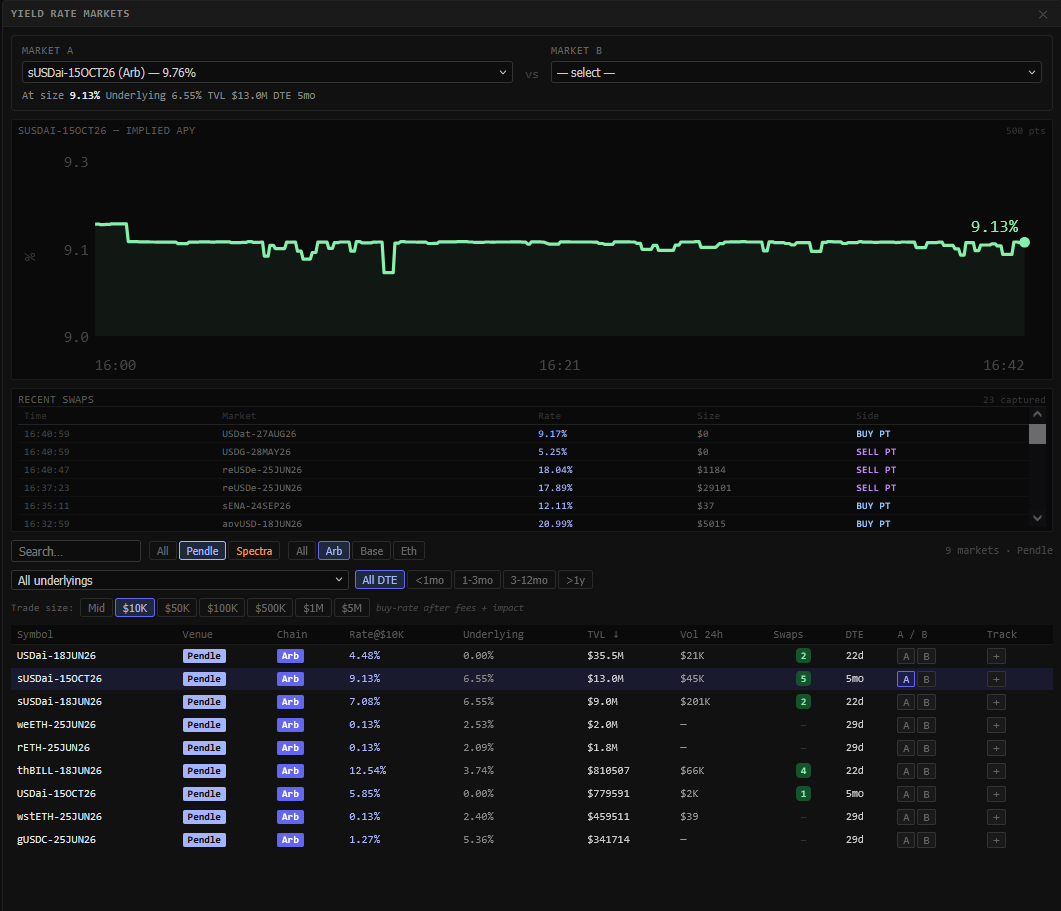The height and width of the screenshot is (911, 1061).
Task: Click the Pendle venue badge for gUSDC-25JUN26
Action: [204, 840]
